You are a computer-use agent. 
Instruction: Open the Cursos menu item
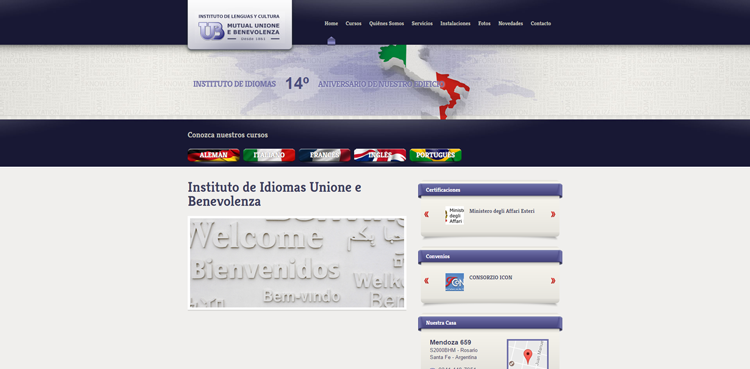[x=353, y=23]
